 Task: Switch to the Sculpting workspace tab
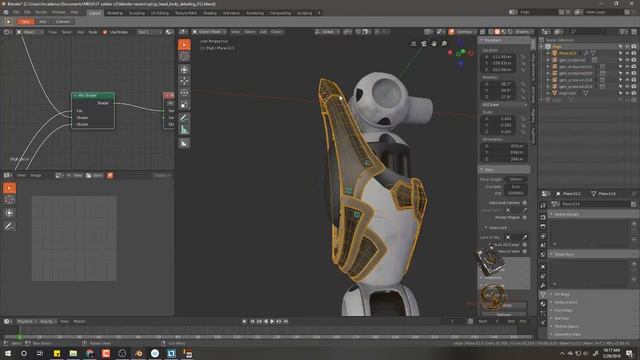[x=137, y=13]
